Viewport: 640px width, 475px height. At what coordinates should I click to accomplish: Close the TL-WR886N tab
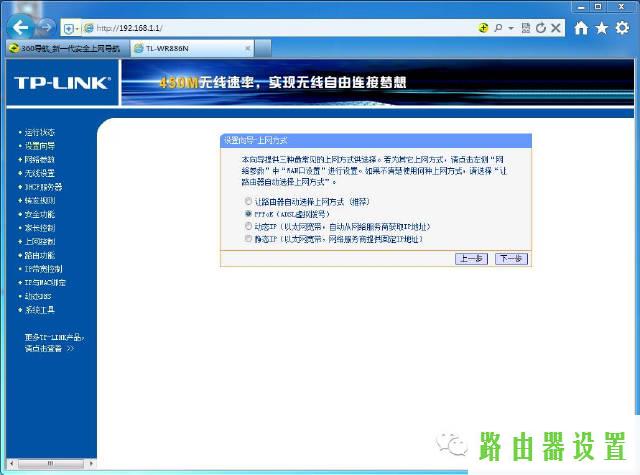click(x=247, y=48)
